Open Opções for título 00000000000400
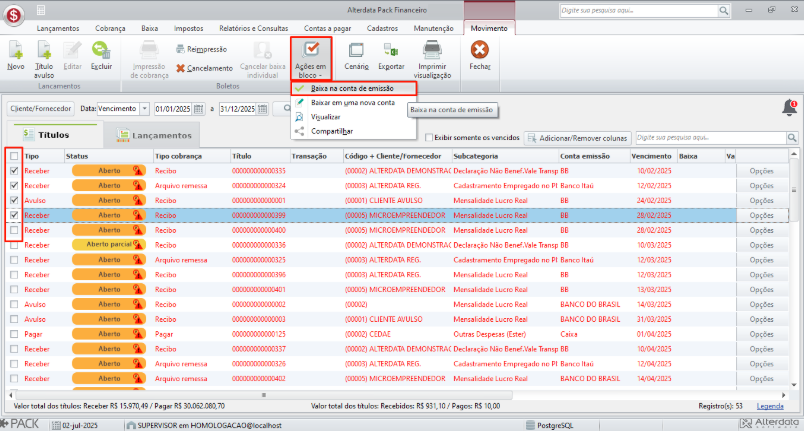Viewport: 804px width, 431px height. pyautogui.click(x=761, y=230)
